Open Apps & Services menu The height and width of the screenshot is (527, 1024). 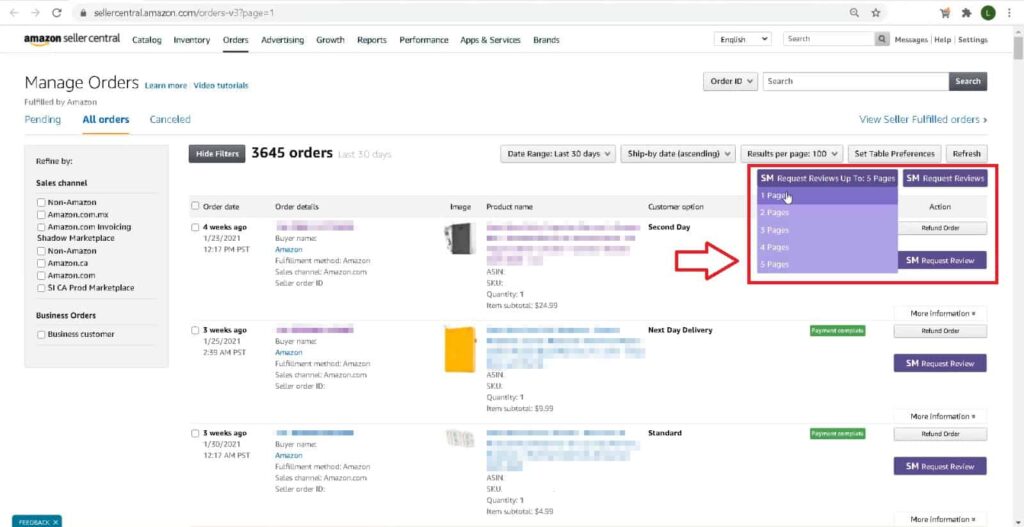pos(490,40)
